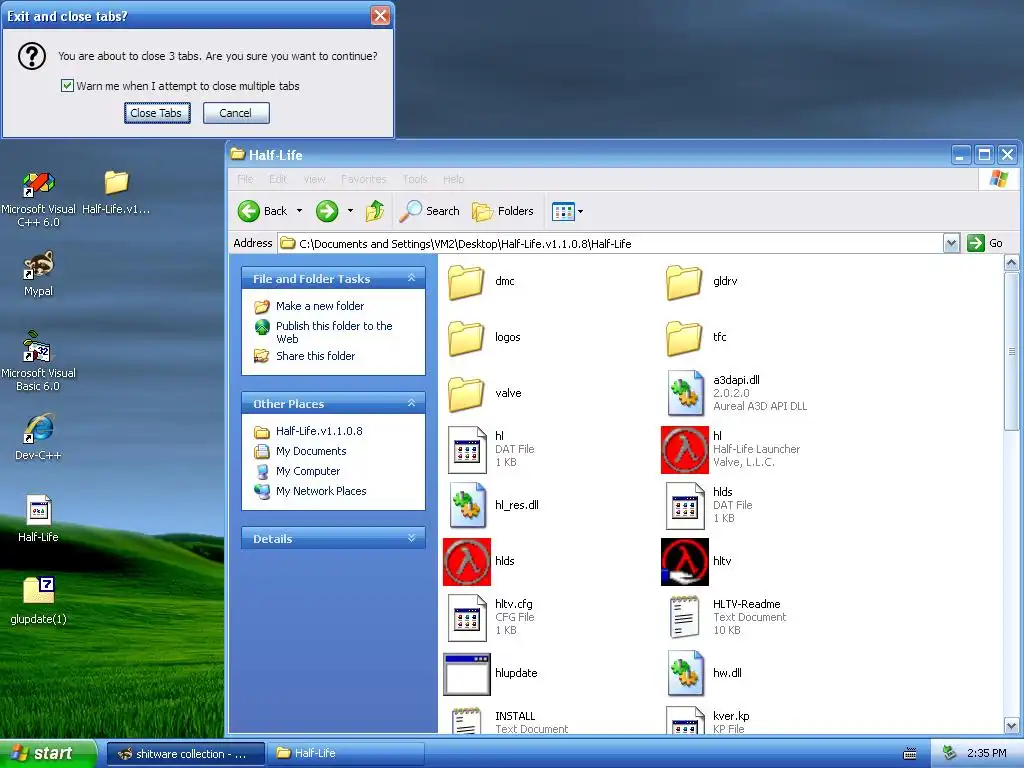The width and height of the screenshot is (1024, 768).
Task: Click the Address bar path field
Action: (x=610, y=244)
